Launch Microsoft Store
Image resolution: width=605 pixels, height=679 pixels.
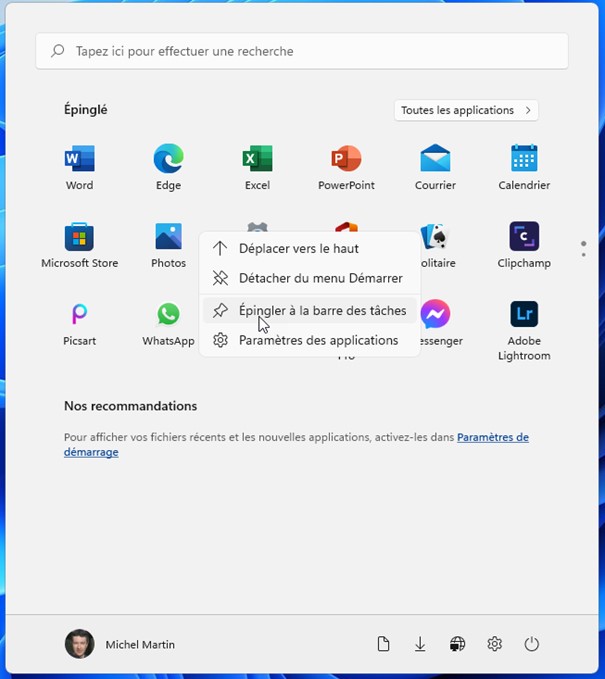[79, 238]
